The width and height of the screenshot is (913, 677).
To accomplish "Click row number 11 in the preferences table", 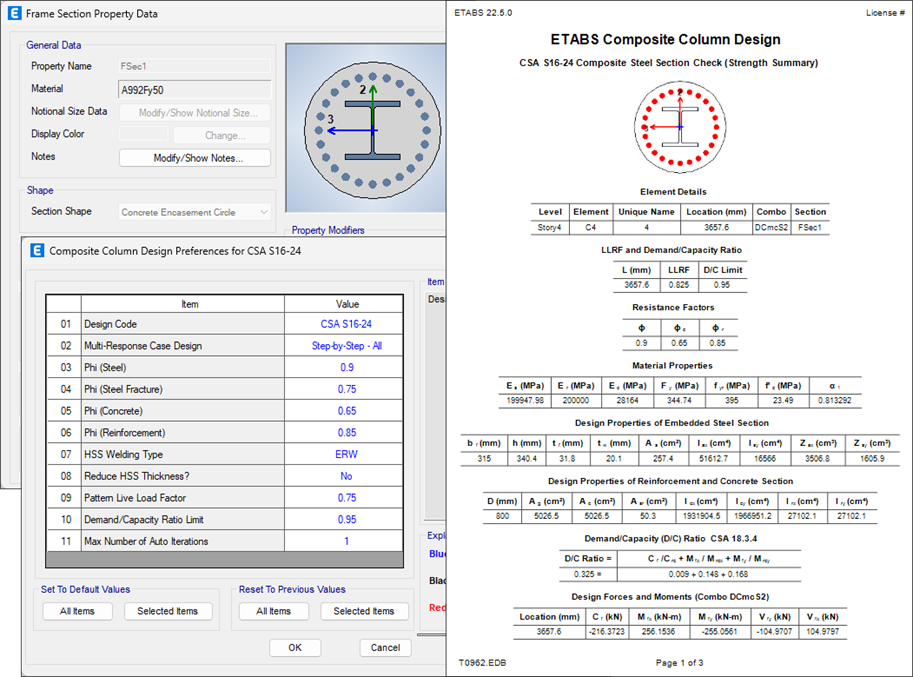I will point(64,541).
